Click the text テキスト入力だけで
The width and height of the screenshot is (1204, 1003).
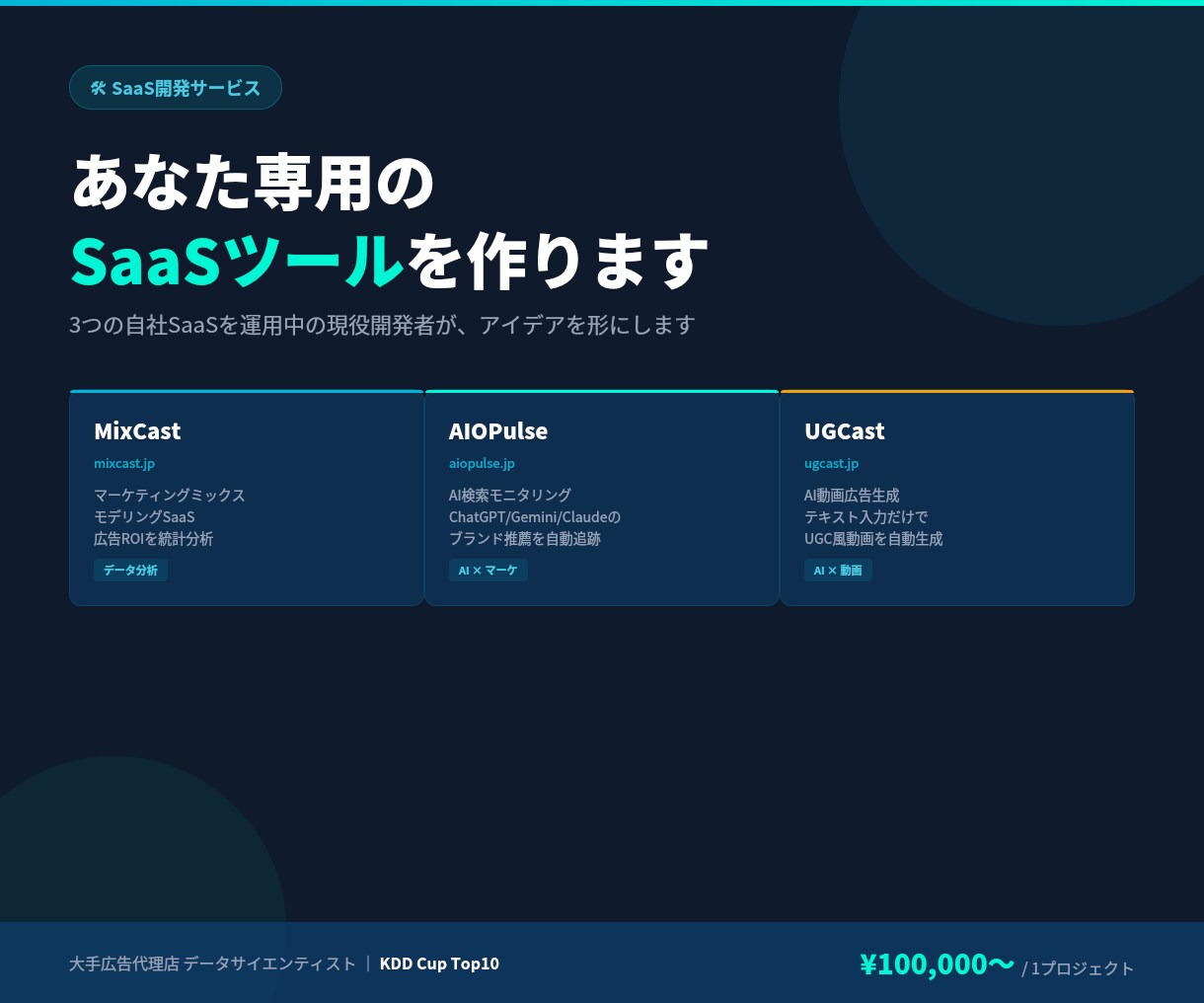pos(866,516)
